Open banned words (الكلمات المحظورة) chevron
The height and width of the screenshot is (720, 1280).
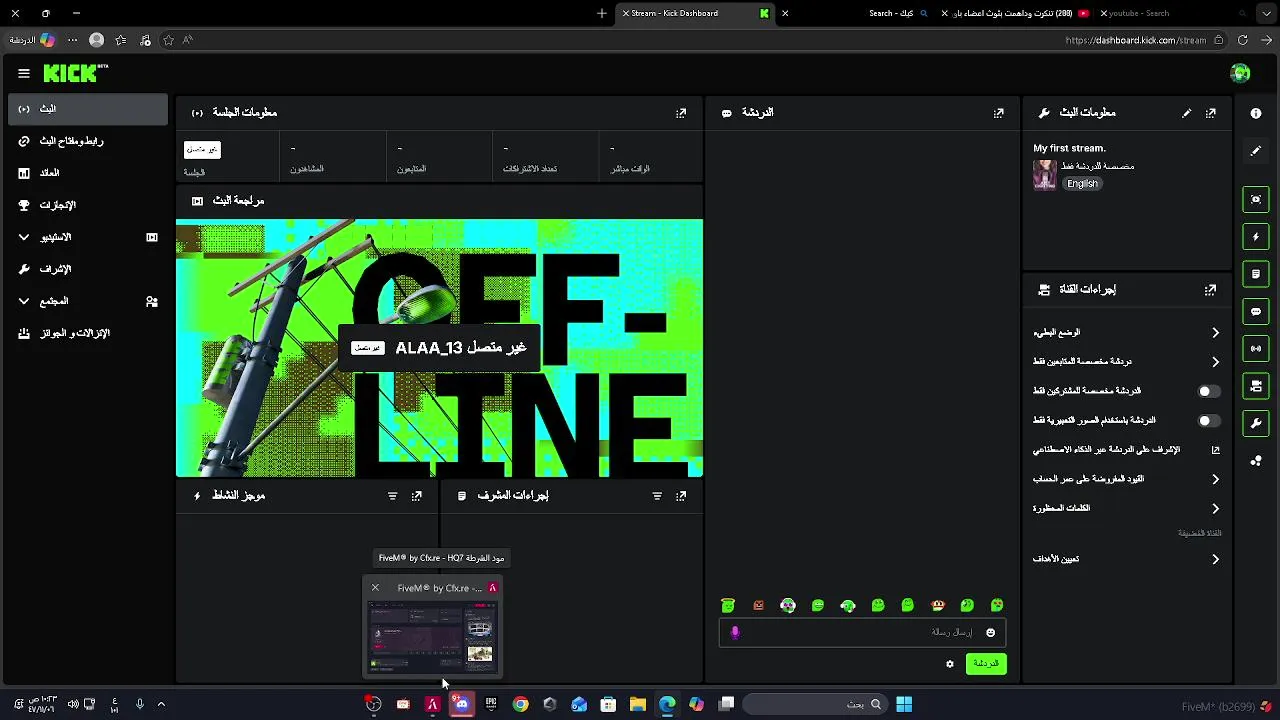1215,508
